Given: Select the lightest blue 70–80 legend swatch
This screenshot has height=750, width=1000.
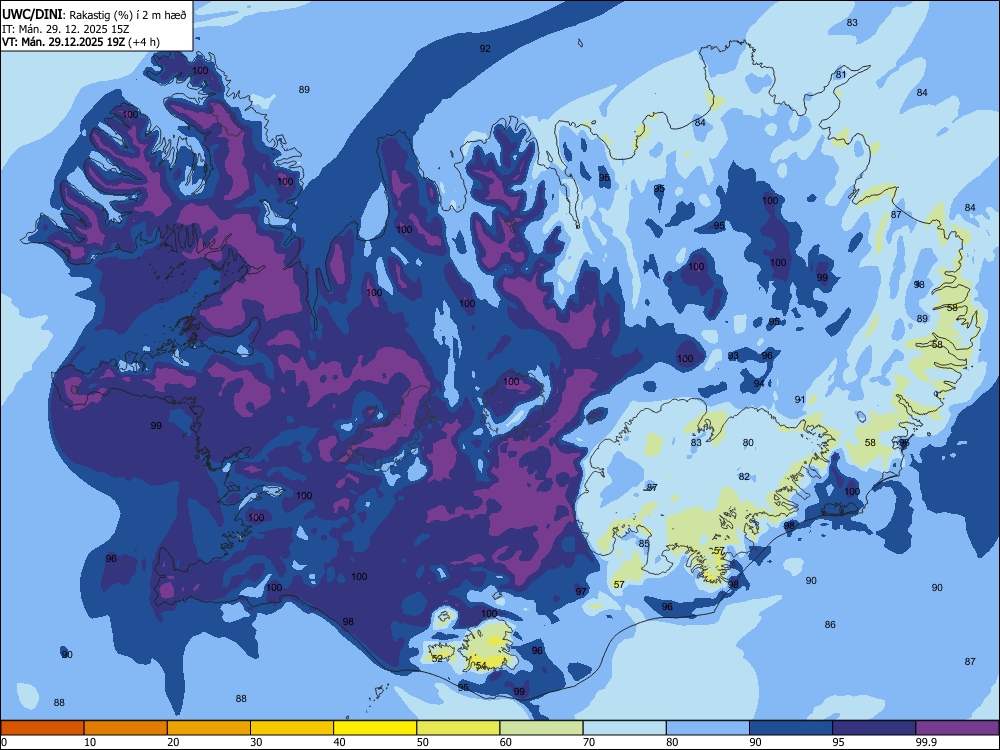Looking at the screenshot, I should click(x=625, y=728).
